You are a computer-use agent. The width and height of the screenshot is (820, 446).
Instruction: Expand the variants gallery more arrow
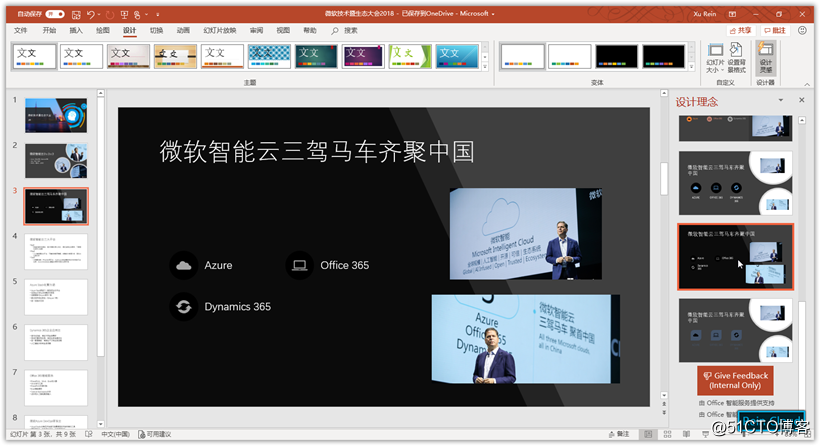click(691, 67)
